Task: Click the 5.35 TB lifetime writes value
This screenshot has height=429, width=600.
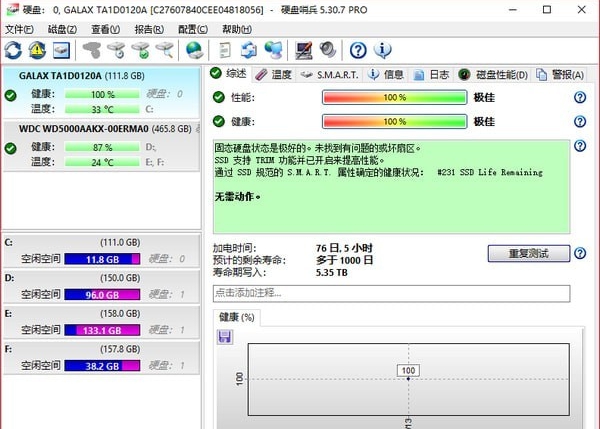Action: pyautogui.click(x=332, y=272)
